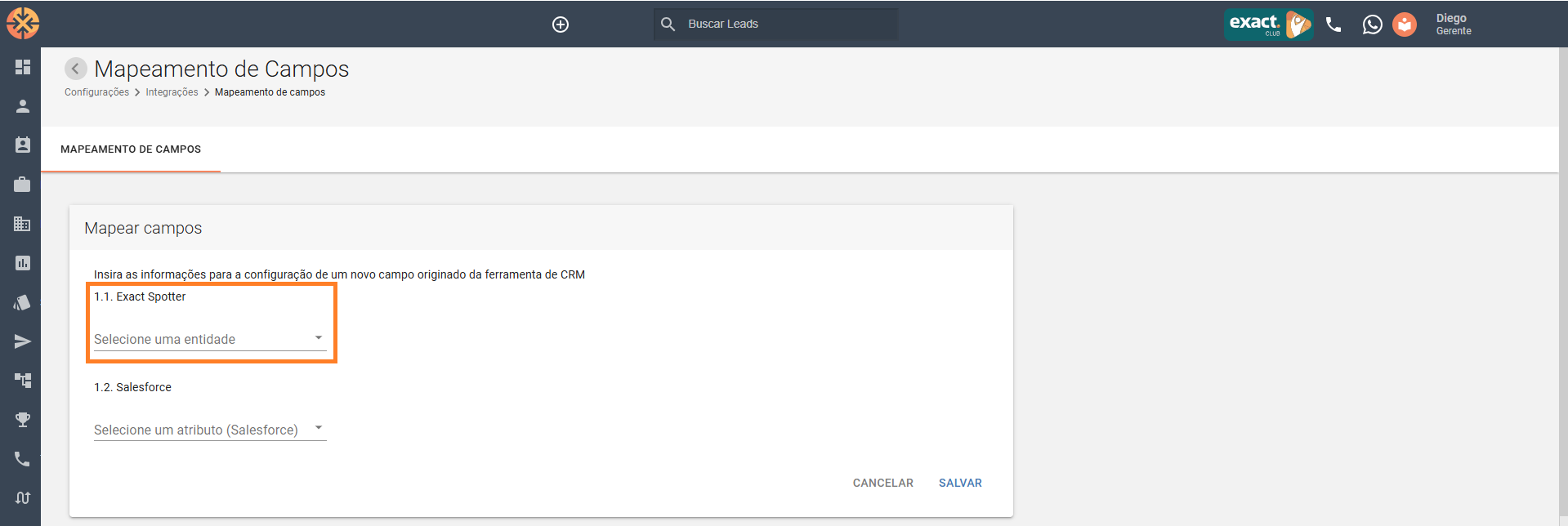This screenshot has height=526, width=1568.
Task: Click the magnifier search icon
Action: click(668, 25)
